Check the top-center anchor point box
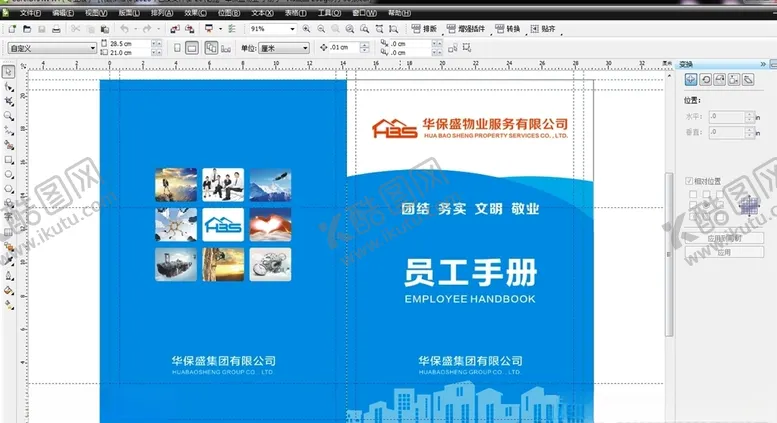 pos(707,194)
